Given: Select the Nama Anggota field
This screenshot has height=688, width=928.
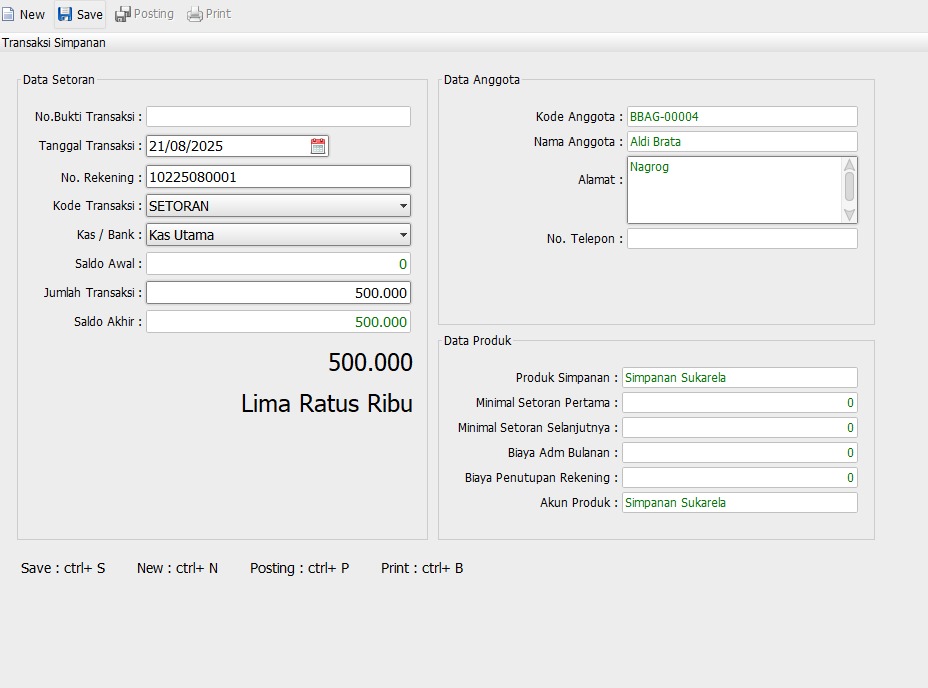Looking at the screenshot, I should pos(741,142).
